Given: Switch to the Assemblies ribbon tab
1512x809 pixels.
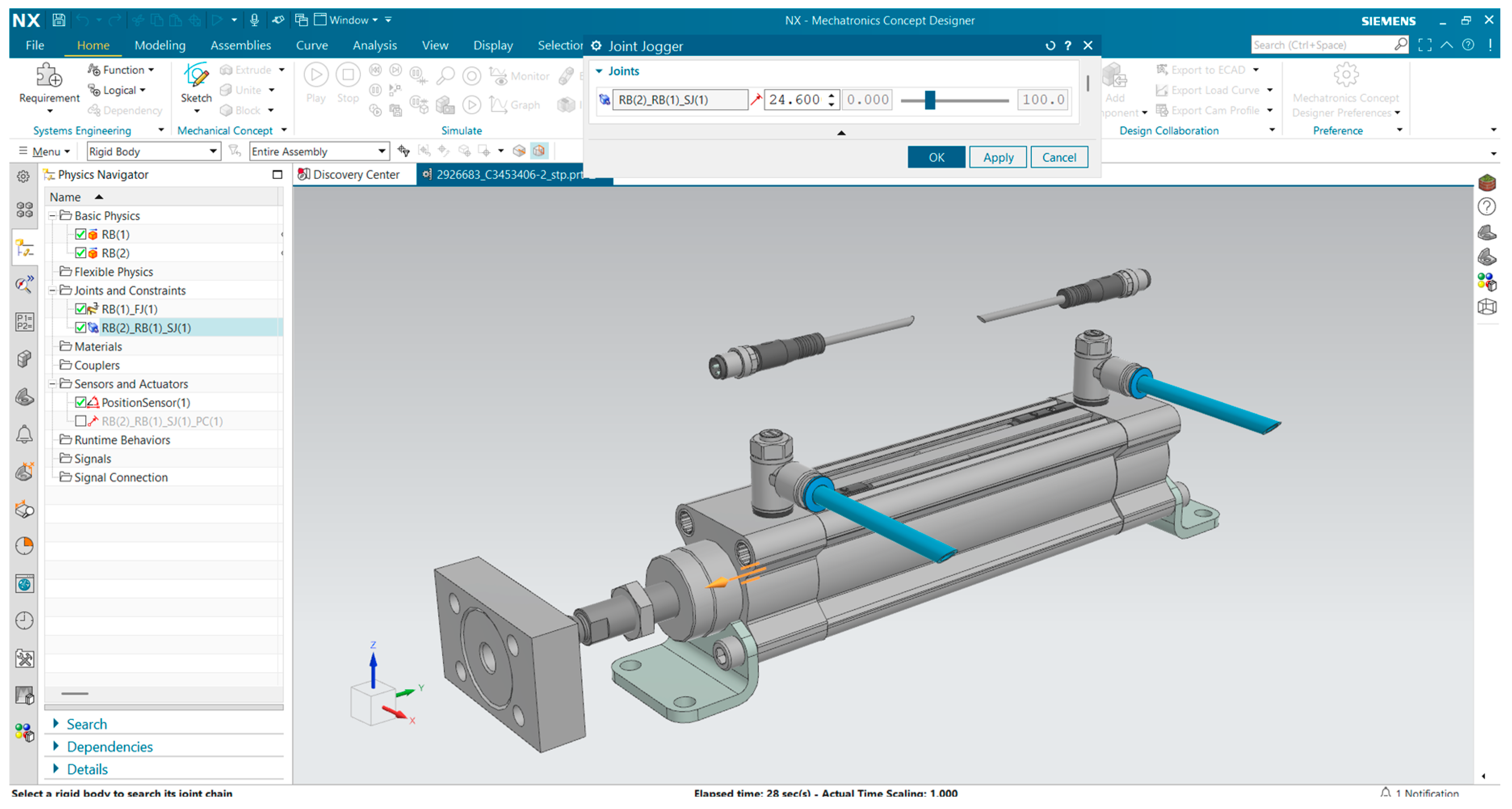Looking at the screenshot, I should (241, 45).
